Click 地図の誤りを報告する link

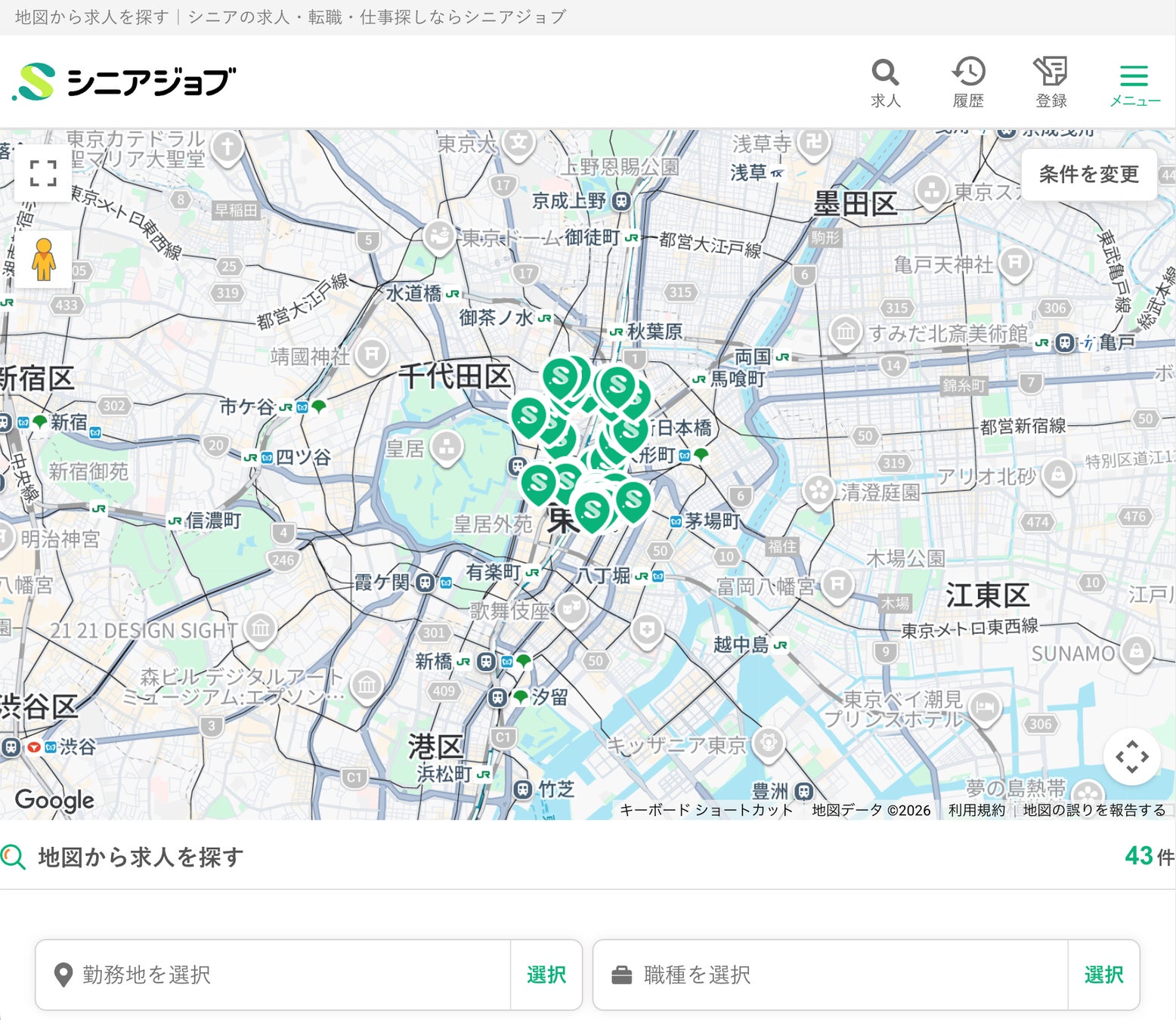point(1094,810)
